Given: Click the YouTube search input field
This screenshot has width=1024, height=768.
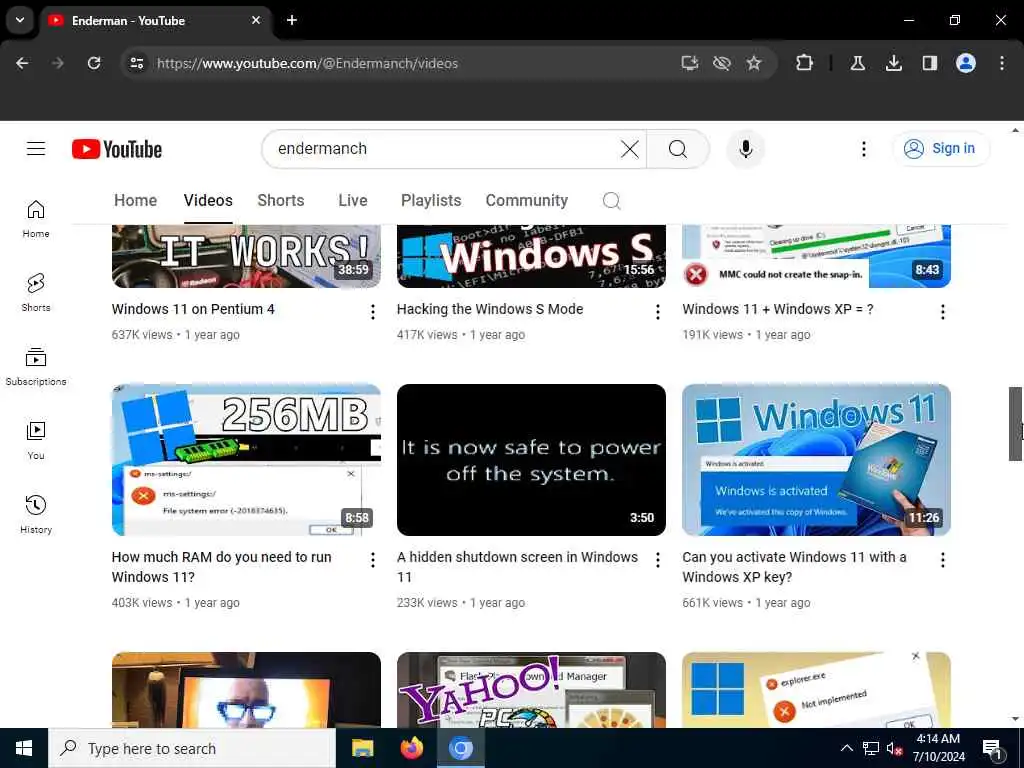Looking at the screenshot, I should [444, 149].
